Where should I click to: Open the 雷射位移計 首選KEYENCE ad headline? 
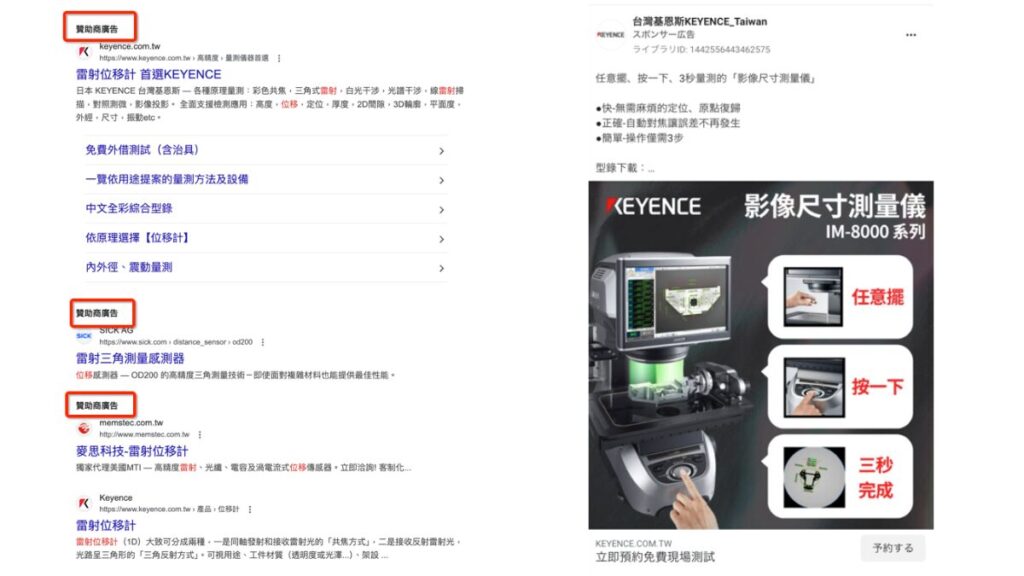click(148, 74)
